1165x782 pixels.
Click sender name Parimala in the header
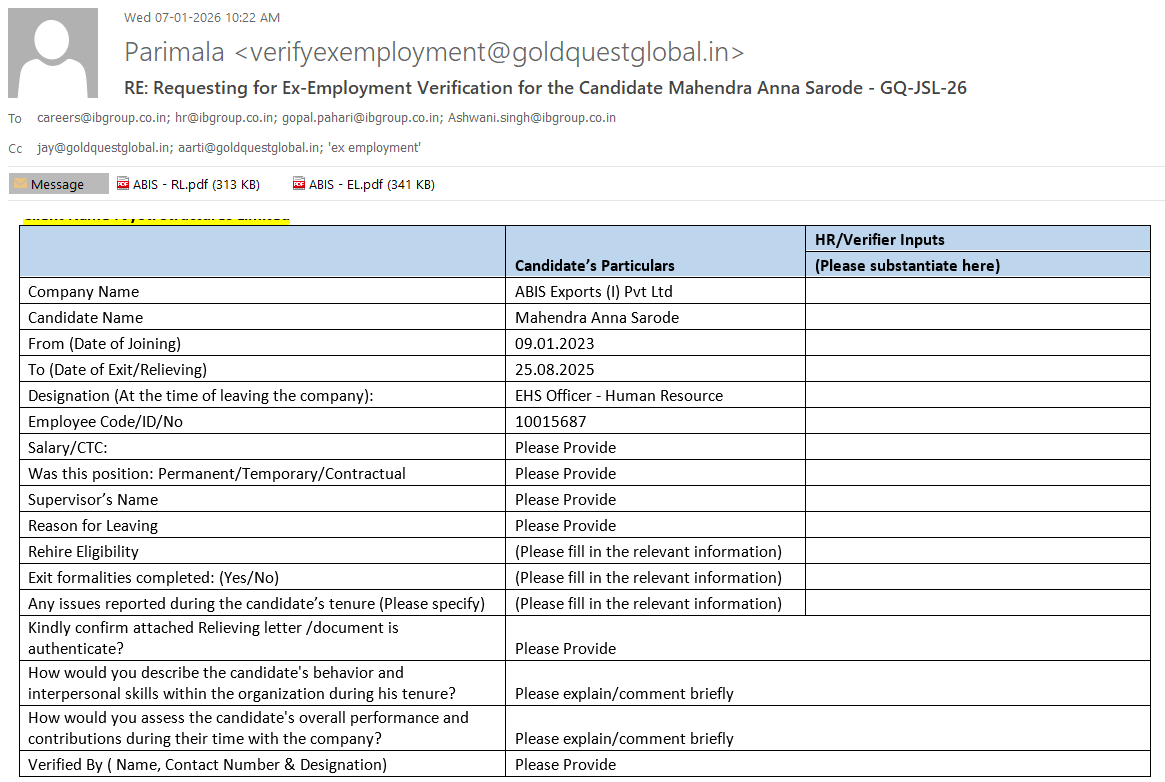tap(179, 52)
